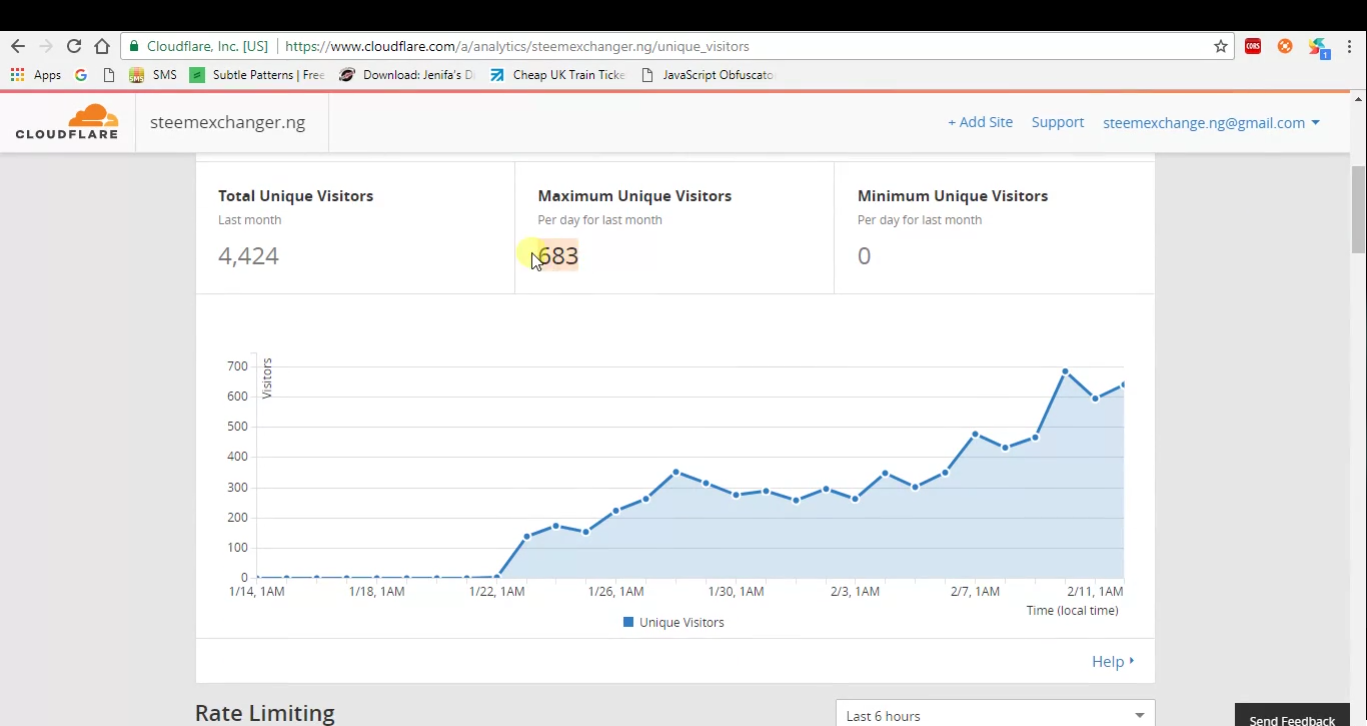The image size is (1367, 726).
Task: Open the multicolored S extension with badge
Action: [x=1319, y=47]
